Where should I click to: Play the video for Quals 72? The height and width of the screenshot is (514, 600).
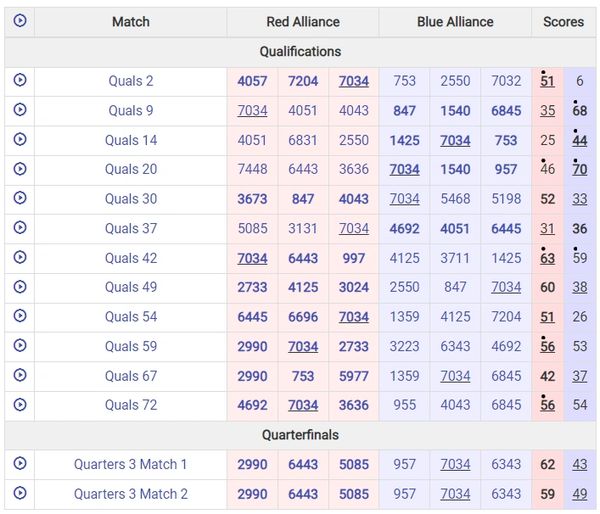point(19,405)
